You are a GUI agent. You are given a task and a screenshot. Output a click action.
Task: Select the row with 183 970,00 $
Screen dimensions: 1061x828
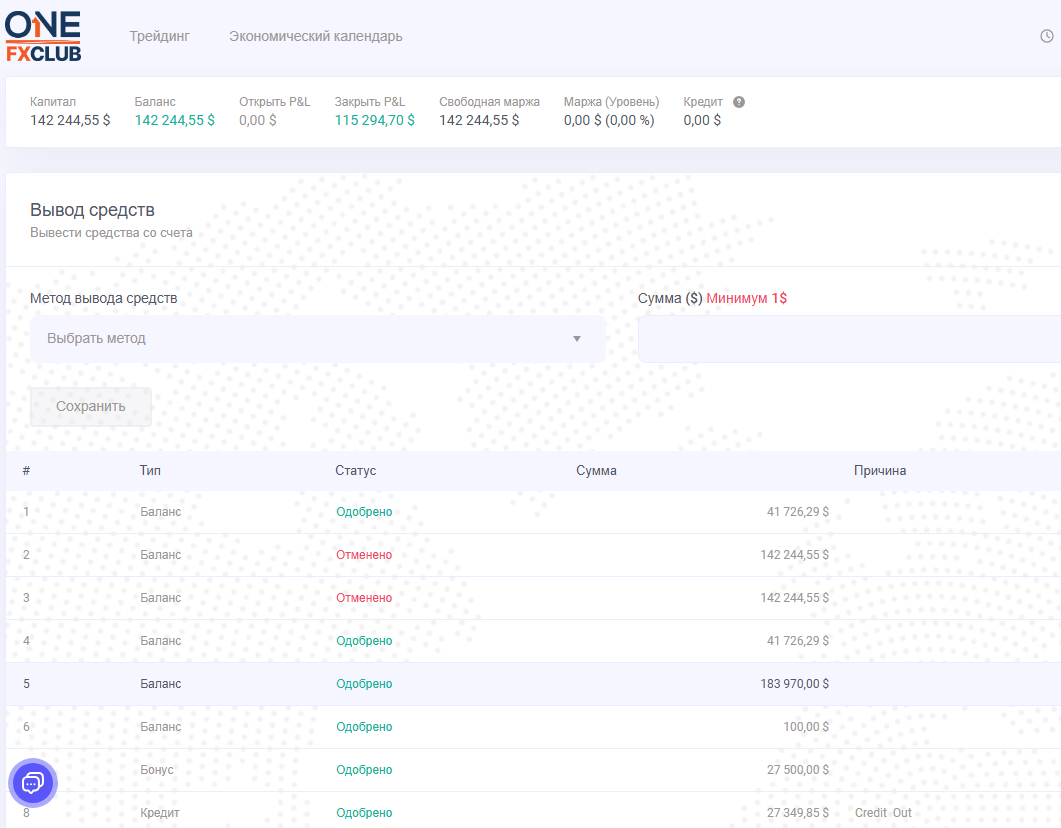pyautogui.click(x=530, y=684)
